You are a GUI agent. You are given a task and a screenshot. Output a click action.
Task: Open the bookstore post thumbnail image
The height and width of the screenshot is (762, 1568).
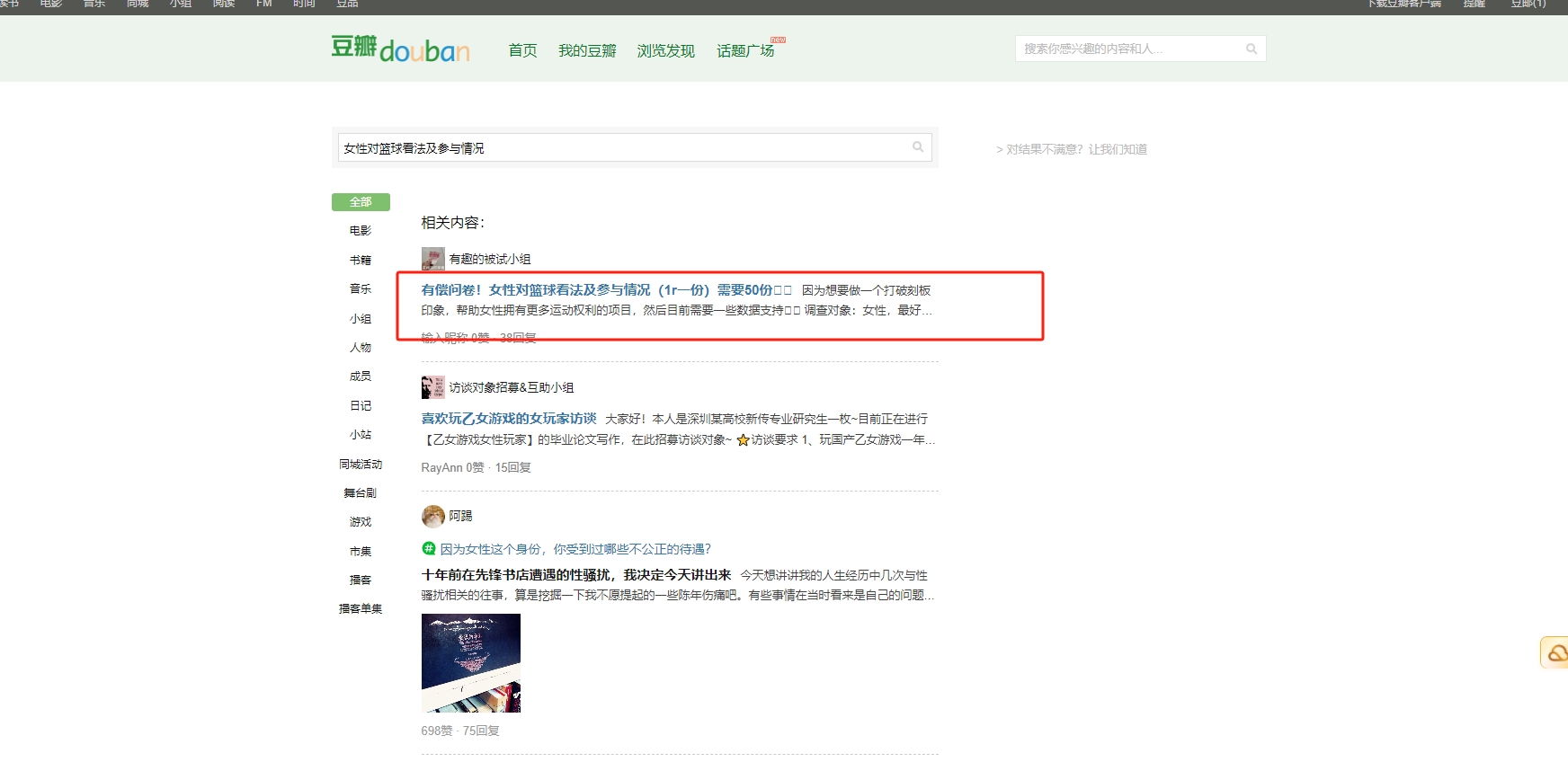(x=471, y=663)
